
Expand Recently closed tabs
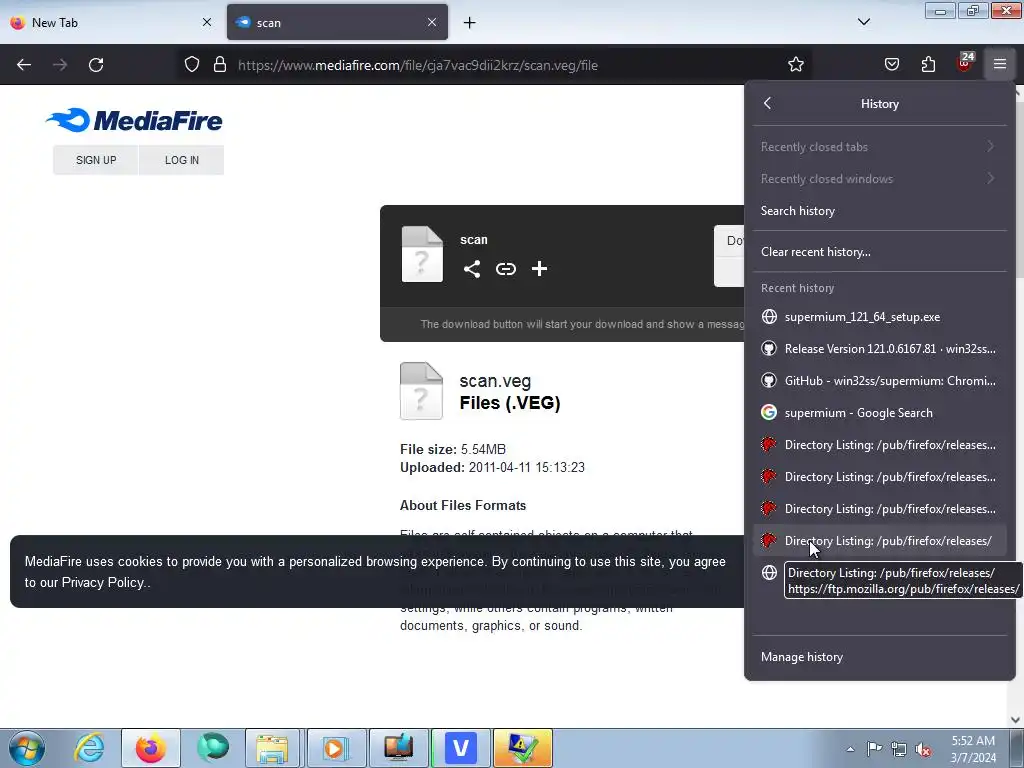[879, 147]
